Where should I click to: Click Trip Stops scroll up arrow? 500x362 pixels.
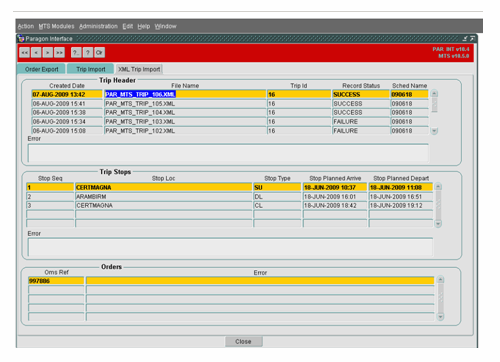click(x=438, y=186)
